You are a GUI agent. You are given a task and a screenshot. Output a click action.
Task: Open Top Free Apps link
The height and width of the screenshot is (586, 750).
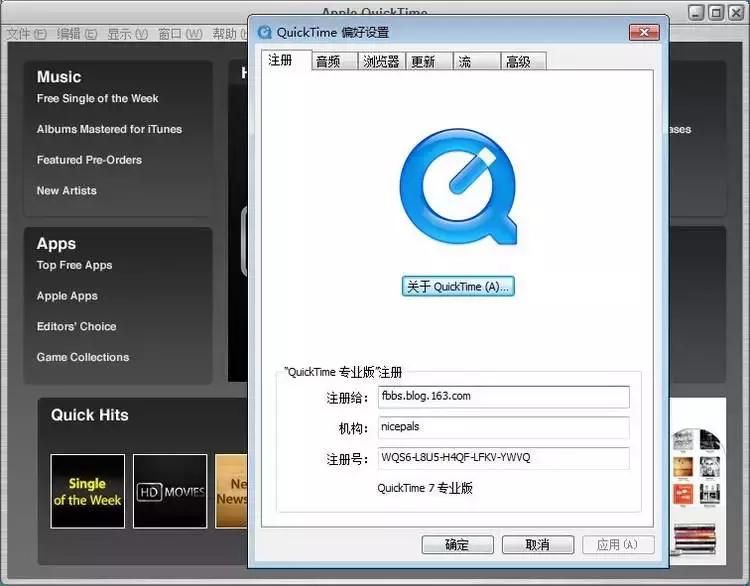(75, 265)
